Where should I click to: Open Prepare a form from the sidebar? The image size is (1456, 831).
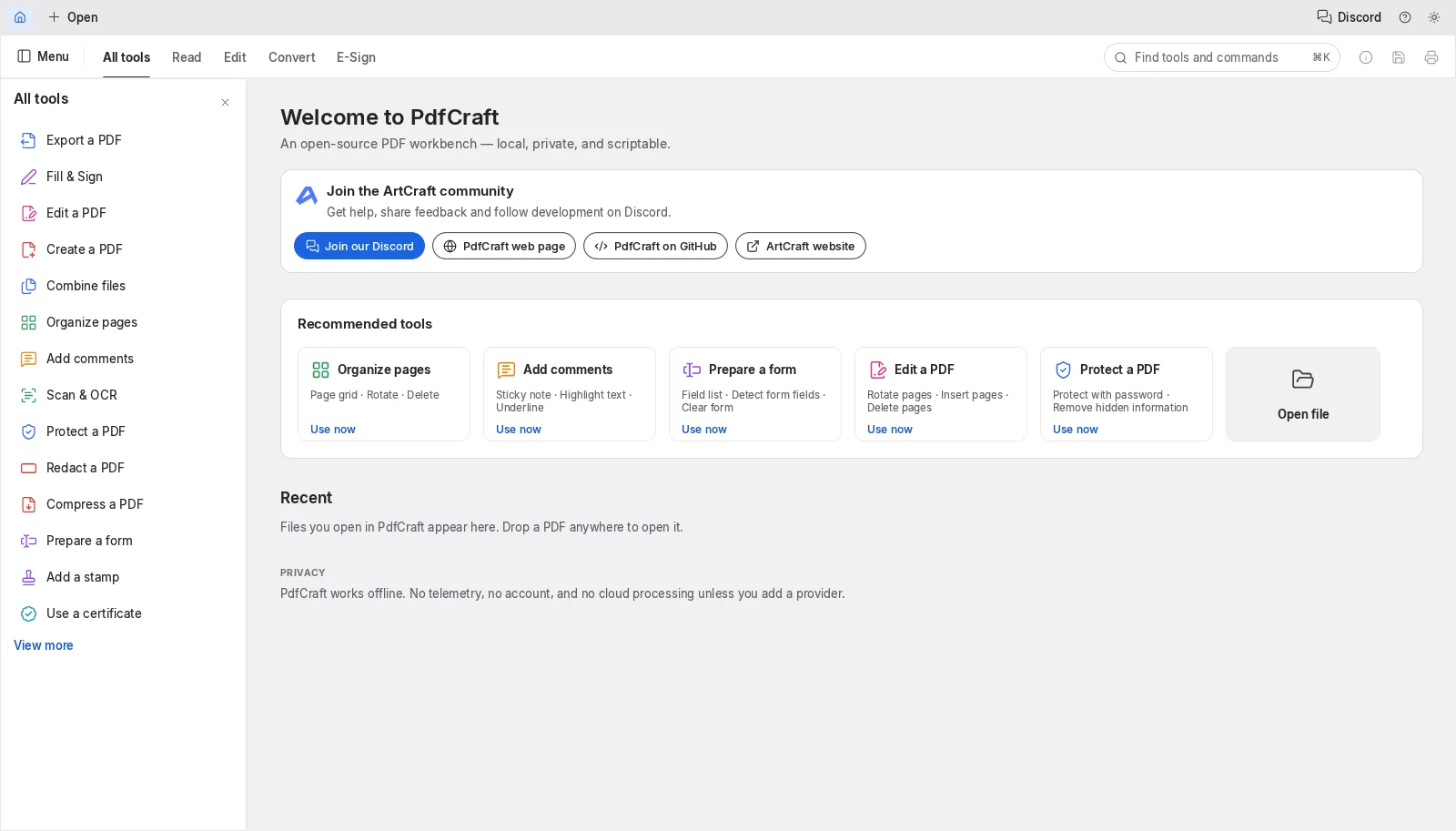(123, 541)
